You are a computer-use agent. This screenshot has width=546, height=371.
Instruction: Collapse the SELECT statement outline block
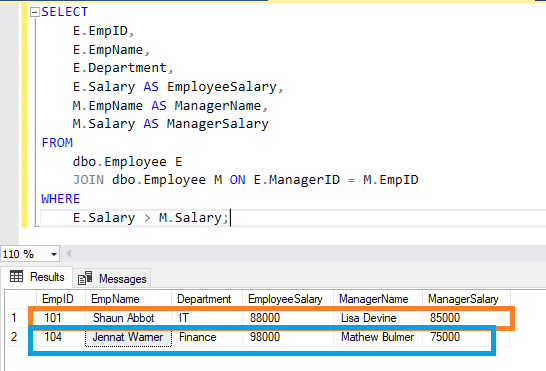[34, 13]
